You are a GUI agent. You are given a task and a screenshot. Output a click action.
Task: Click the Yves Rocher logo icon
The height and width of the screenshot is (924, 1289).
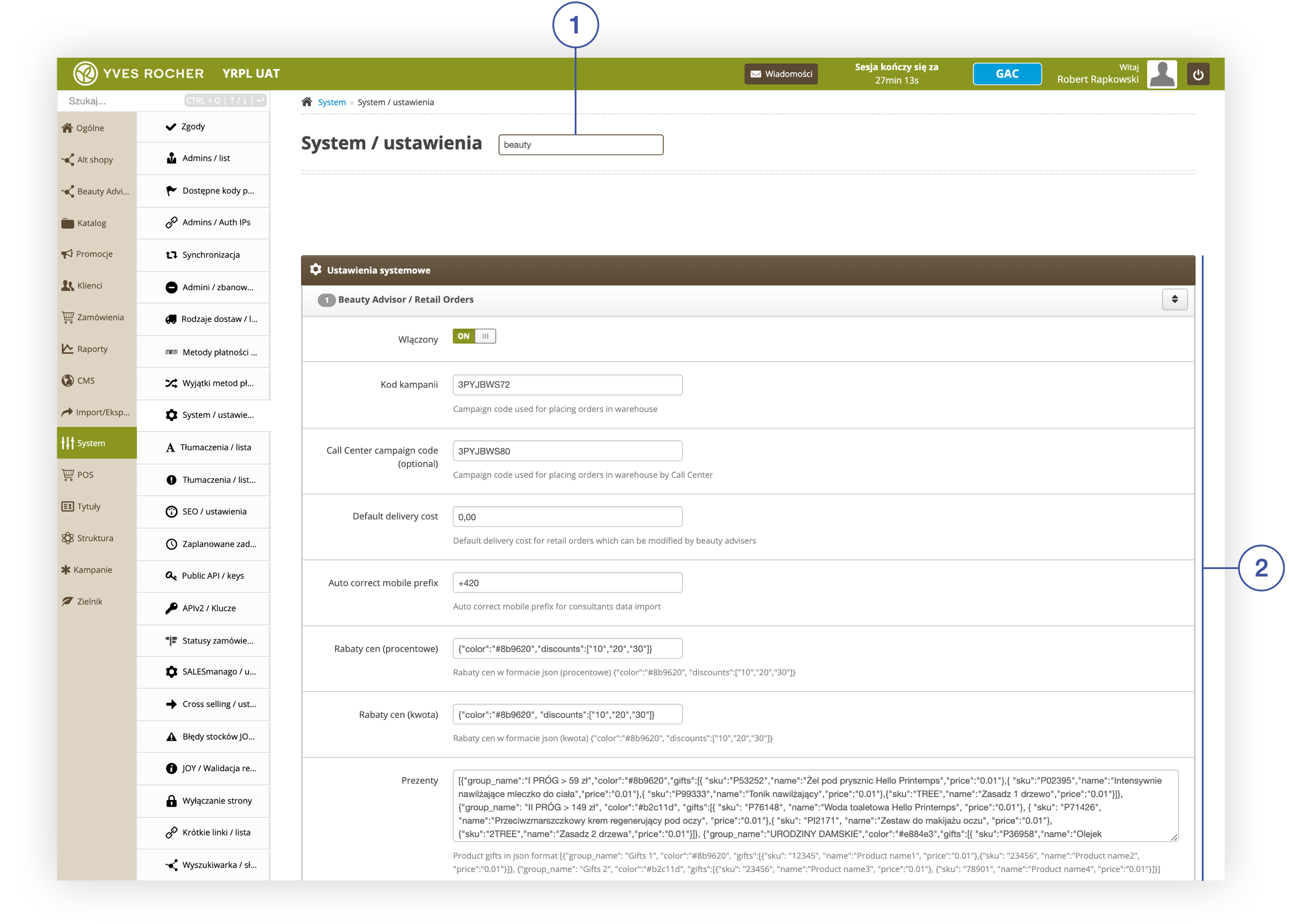click(85, 73)
